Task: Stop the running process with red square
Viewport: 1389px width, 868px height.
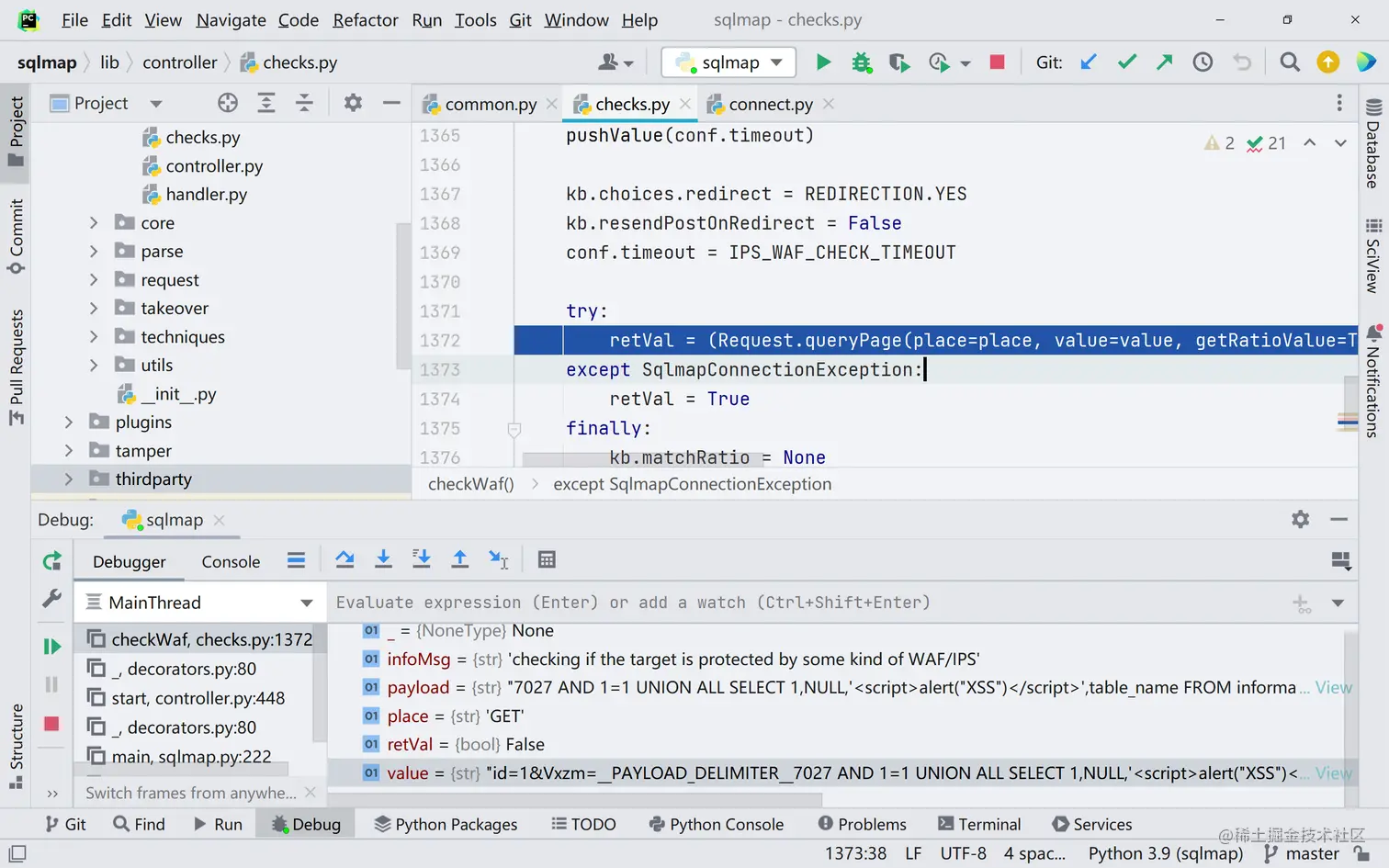Action: tap(997, 62)
